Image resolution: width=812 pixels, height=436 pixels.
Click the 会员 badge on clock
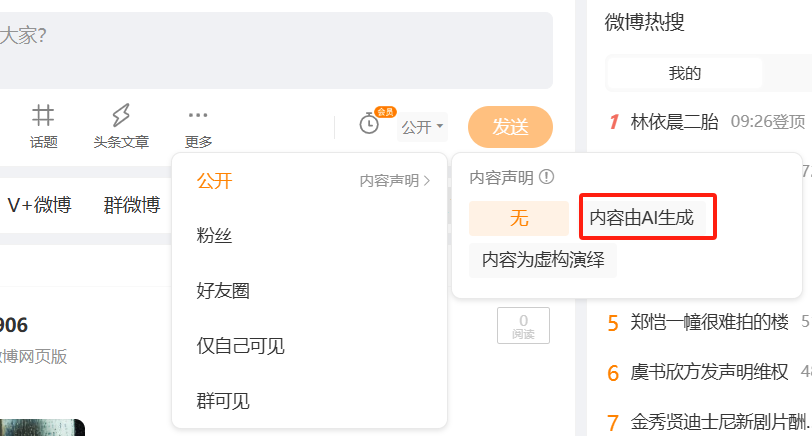pyautogui.click(x=385, y=112)
